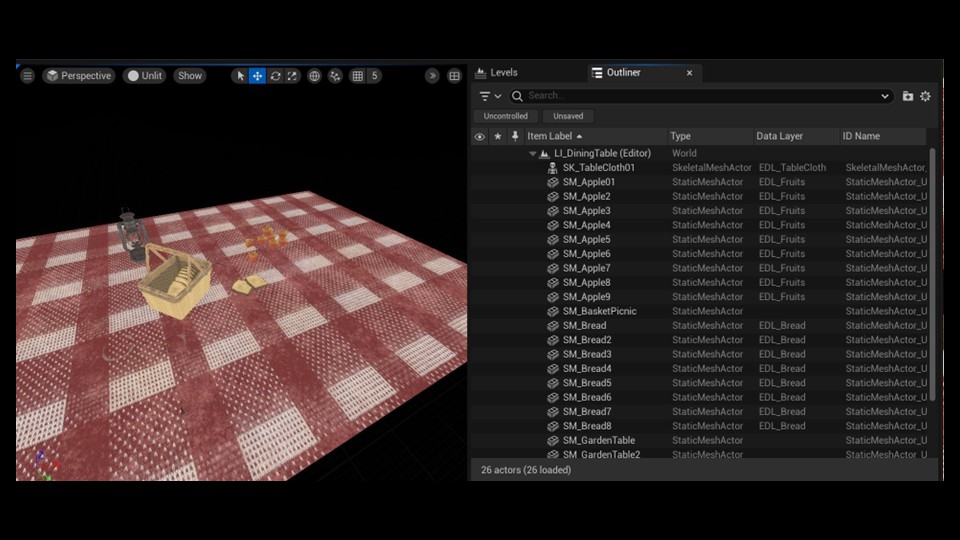The image size is (960, 540).
Task: Activate the scale gizmo tool
Action: pyautogui.click(x=293, y=76)
